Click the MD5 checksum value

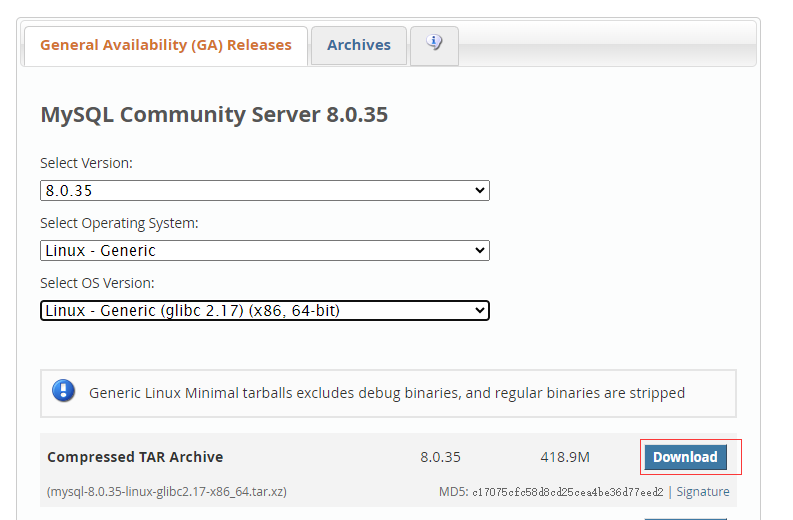(x=567, y=492)
